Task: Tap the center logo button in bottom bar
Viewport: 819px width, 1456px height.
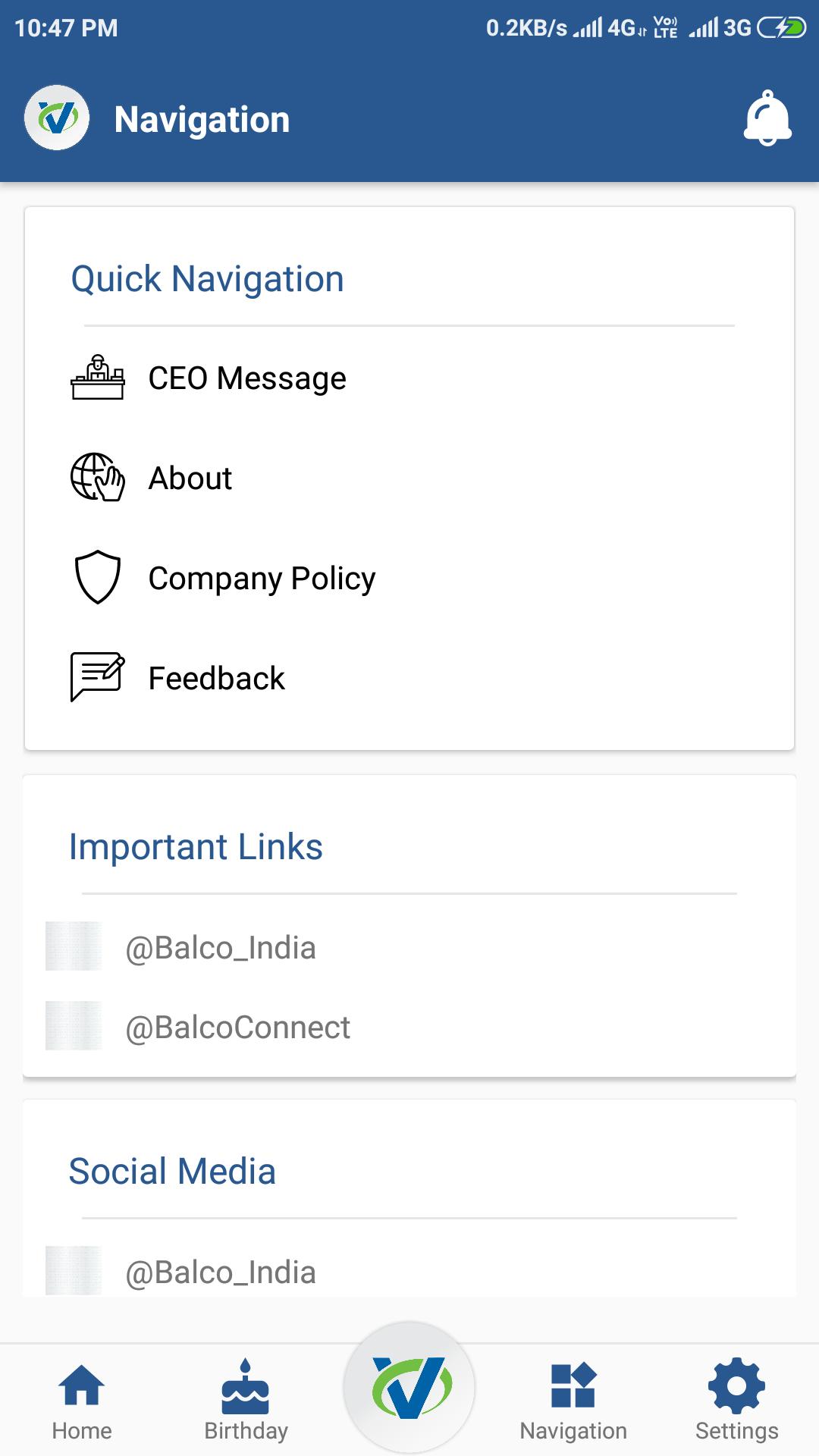Action: 409,1387
